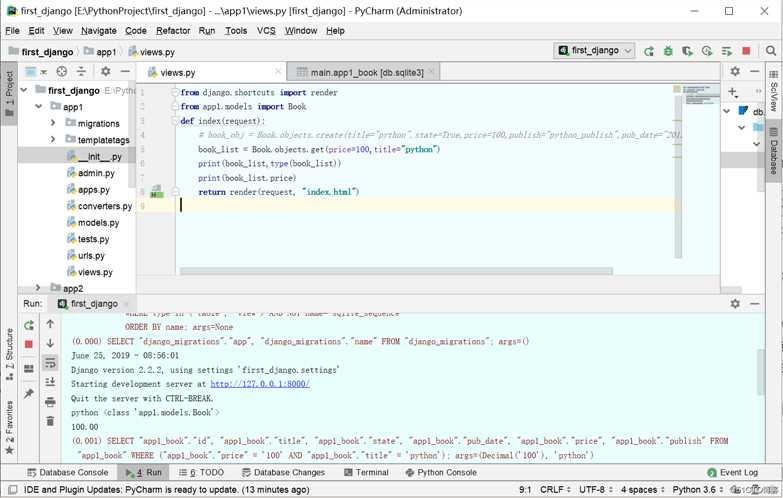This screenshot has width=783, height=498.
Task: Open the Python Console tool window
Action: coord(441,472)
